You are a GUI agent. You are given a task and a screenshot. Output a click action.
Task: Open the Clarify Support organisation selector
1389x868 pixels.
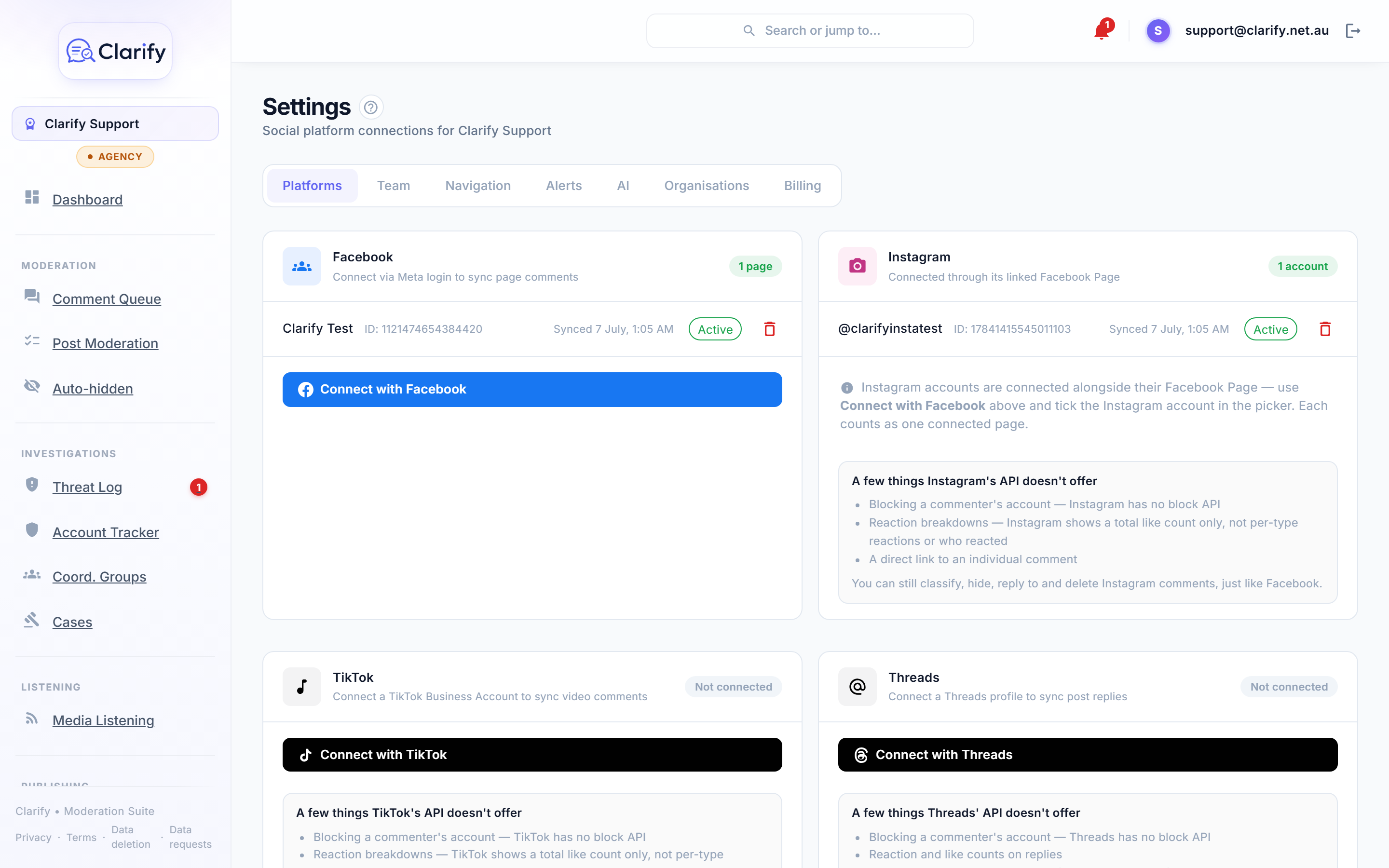coord(115,123)
